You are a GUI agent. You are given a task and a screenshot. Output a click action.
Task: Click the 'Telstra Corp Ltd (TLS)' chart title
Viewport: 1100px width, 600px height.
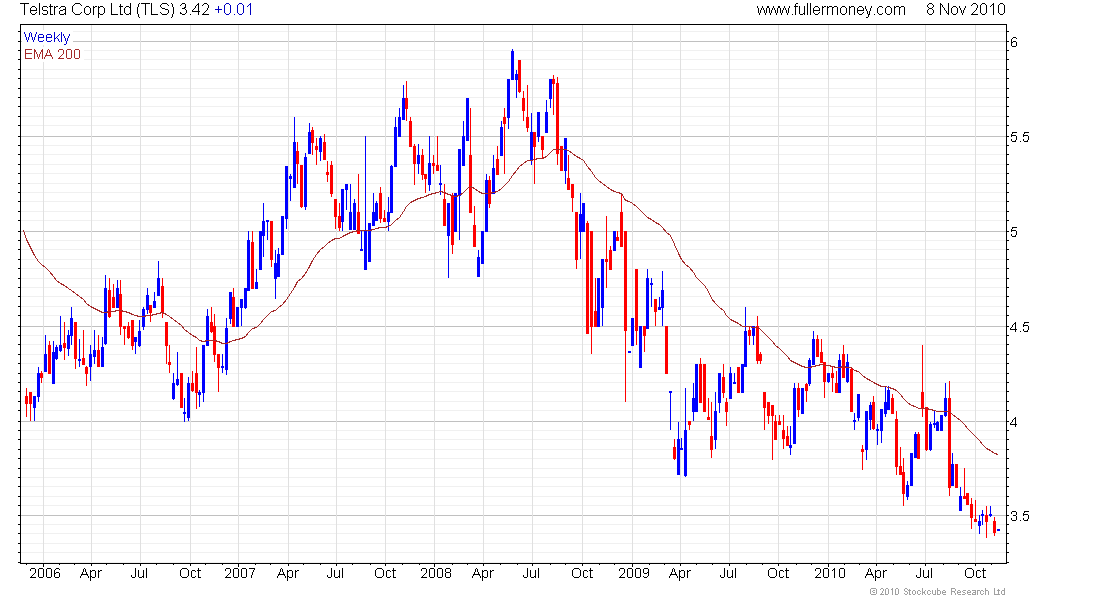coord(98,10)
